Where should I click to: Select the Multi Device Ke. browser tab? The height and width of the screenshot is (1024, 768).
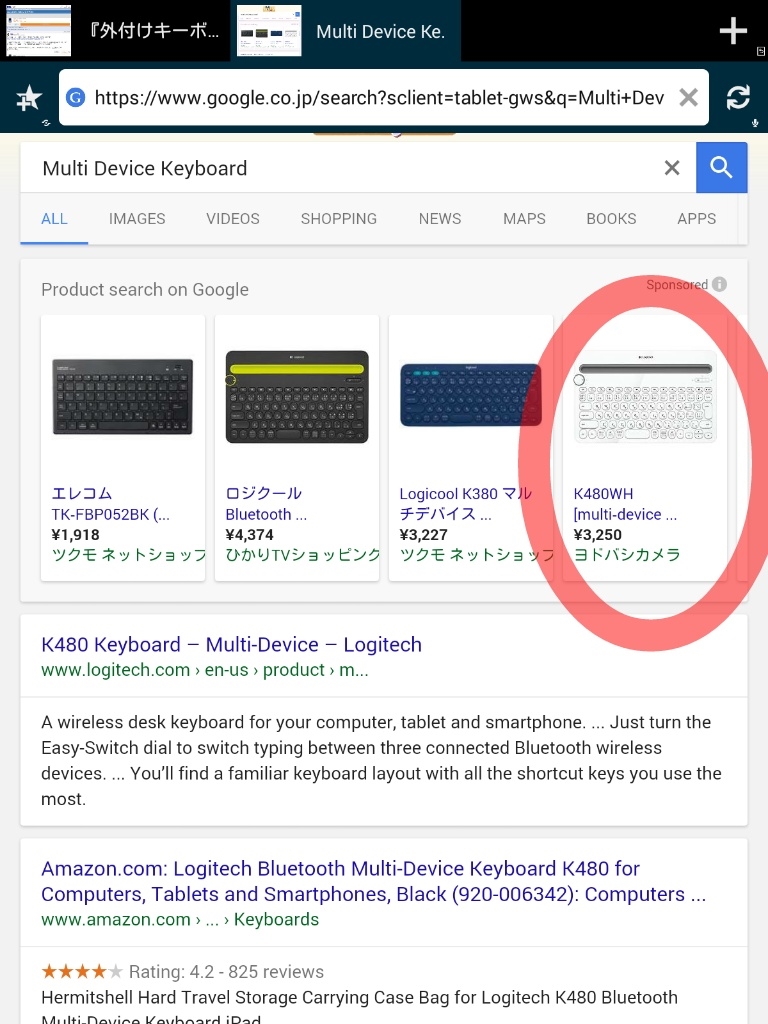(x=345, y=31)
